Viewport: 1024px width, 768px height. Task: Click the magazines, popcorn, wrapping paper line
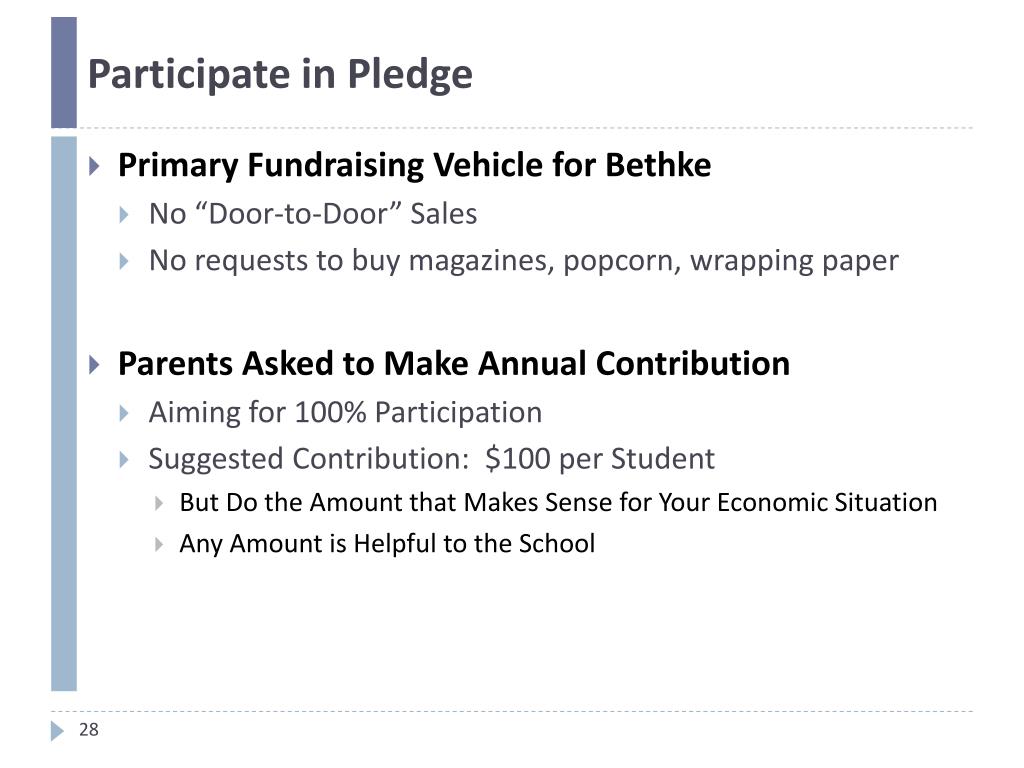point(524,261)
